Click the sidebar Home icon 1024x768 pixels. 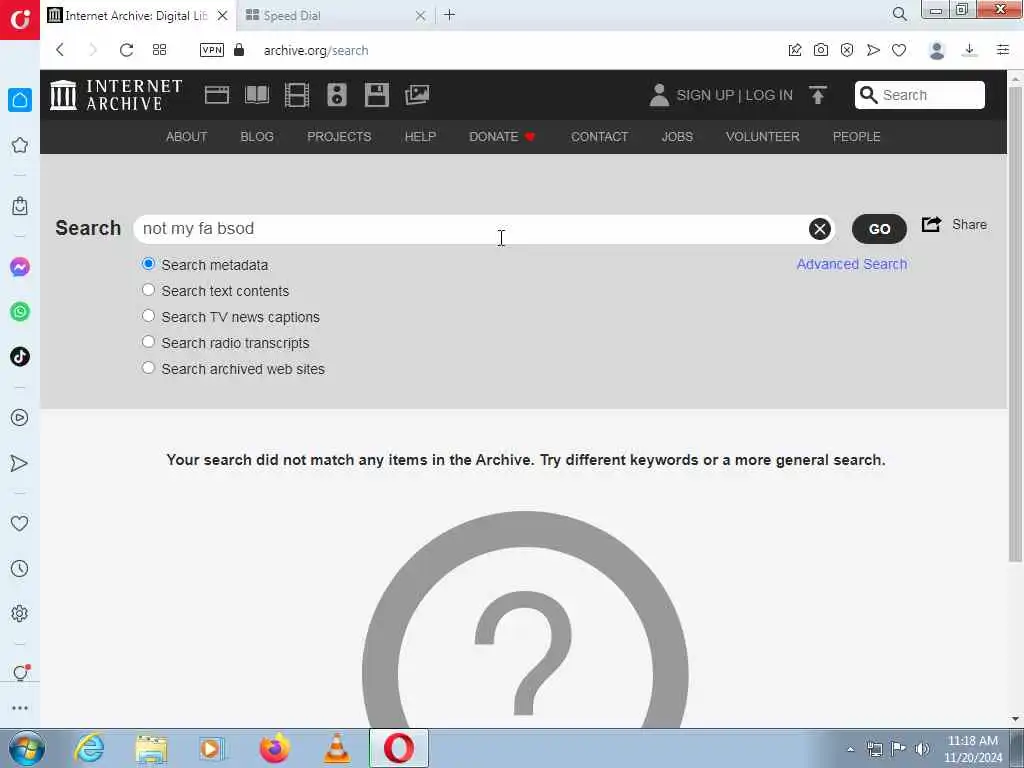pyautogui.click(x=20, y=100)
